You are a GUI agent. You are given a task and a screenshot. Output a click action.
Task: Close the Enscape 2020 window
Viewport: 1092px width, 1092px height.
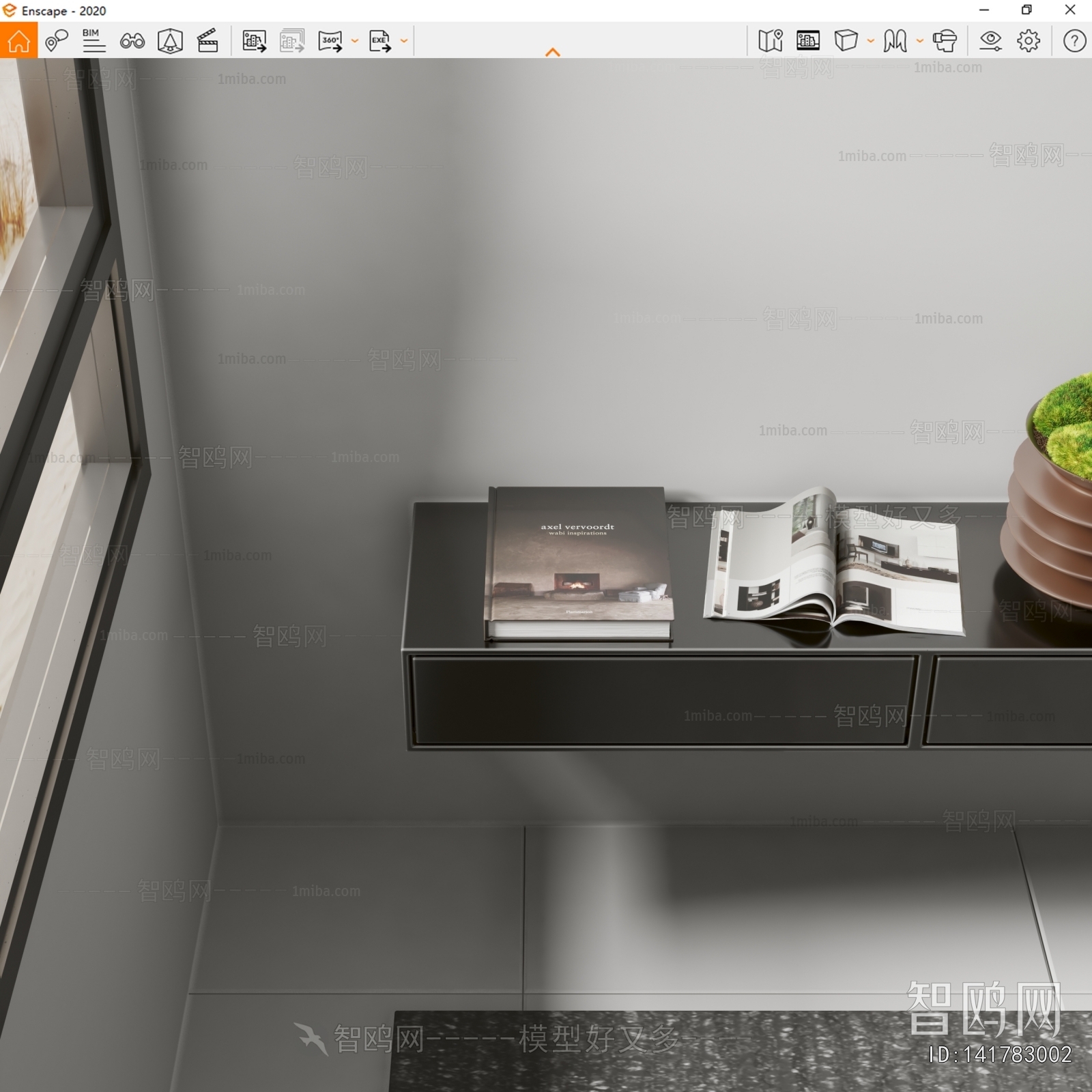(1070, 10)
